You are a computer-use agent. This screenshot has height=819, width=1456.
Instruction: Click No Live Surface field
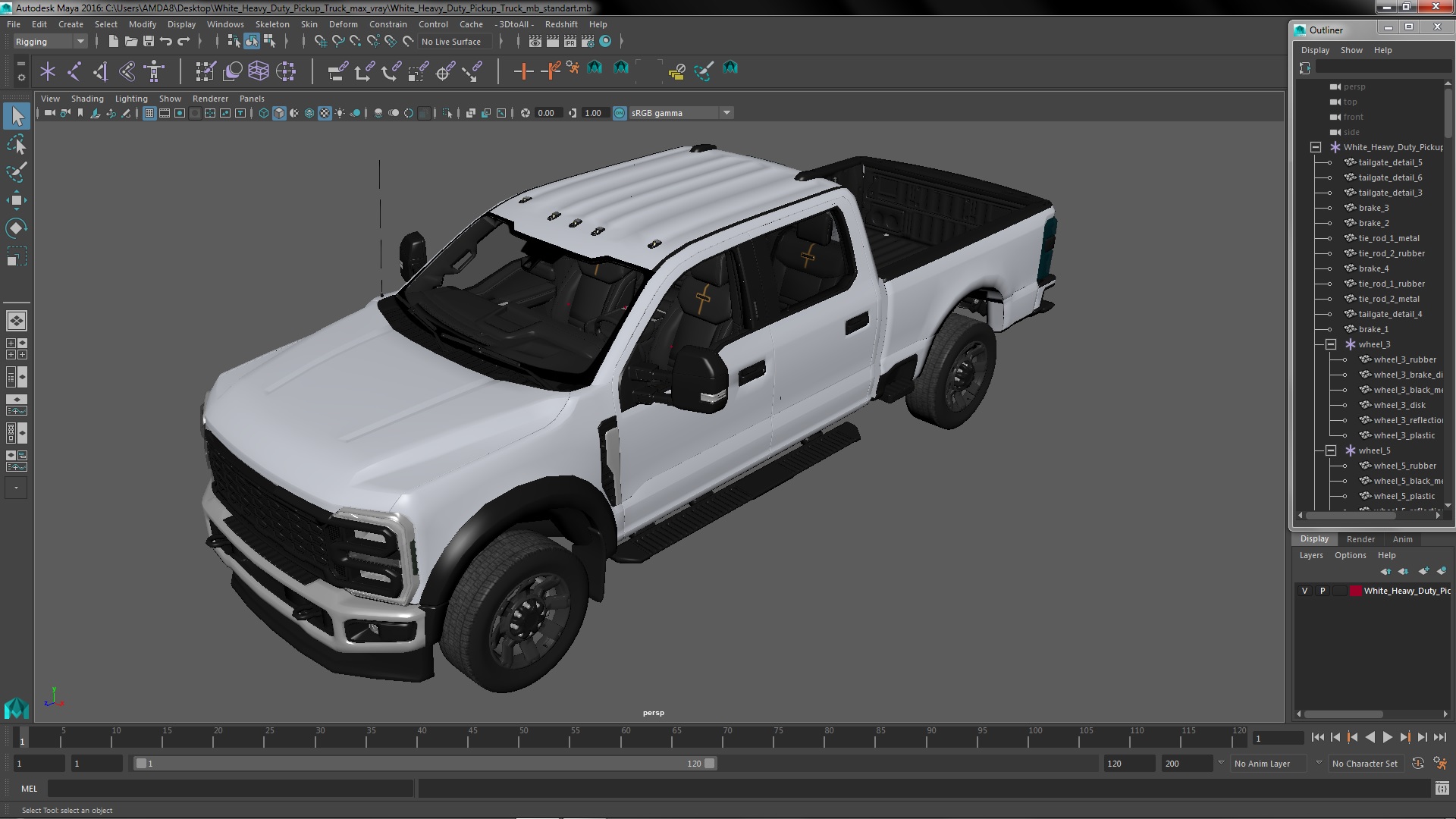pyautogui.click(x=456, y=42)
